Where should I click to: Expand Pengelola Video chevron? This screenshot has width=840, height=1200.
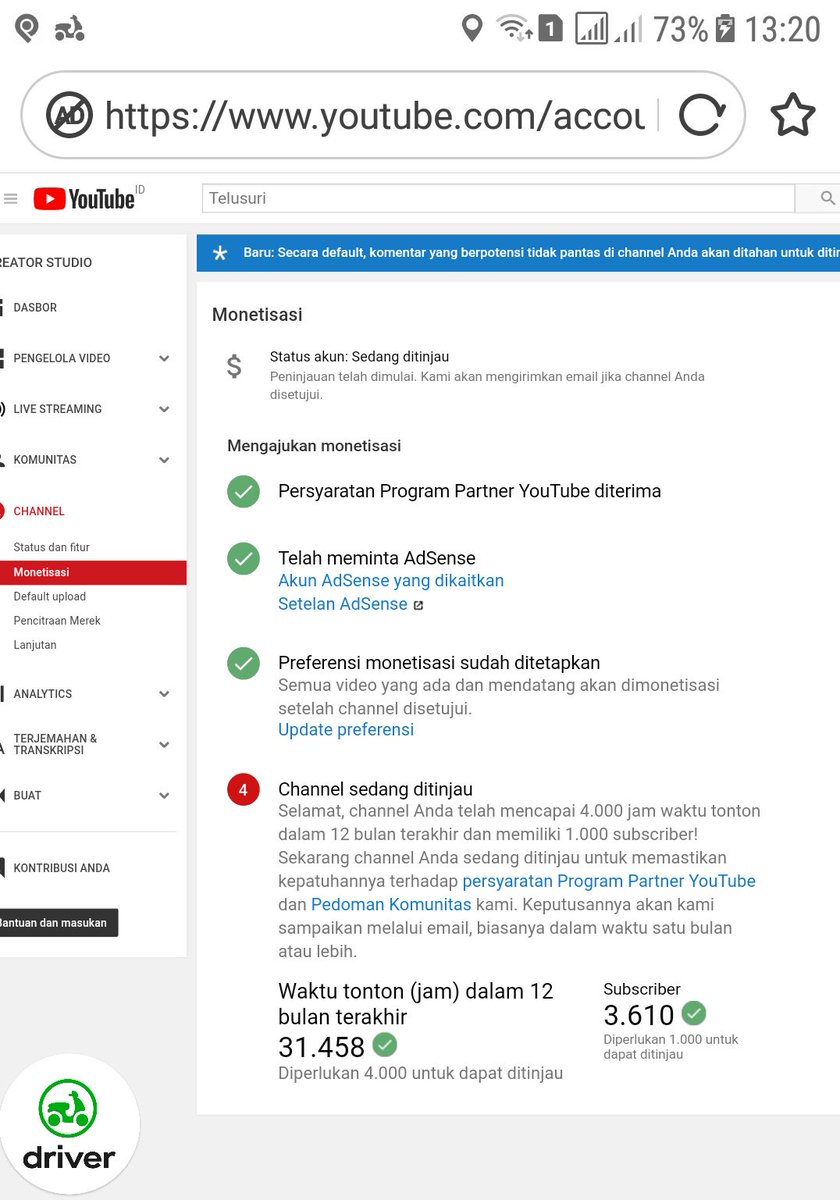[x=164, y=358]
